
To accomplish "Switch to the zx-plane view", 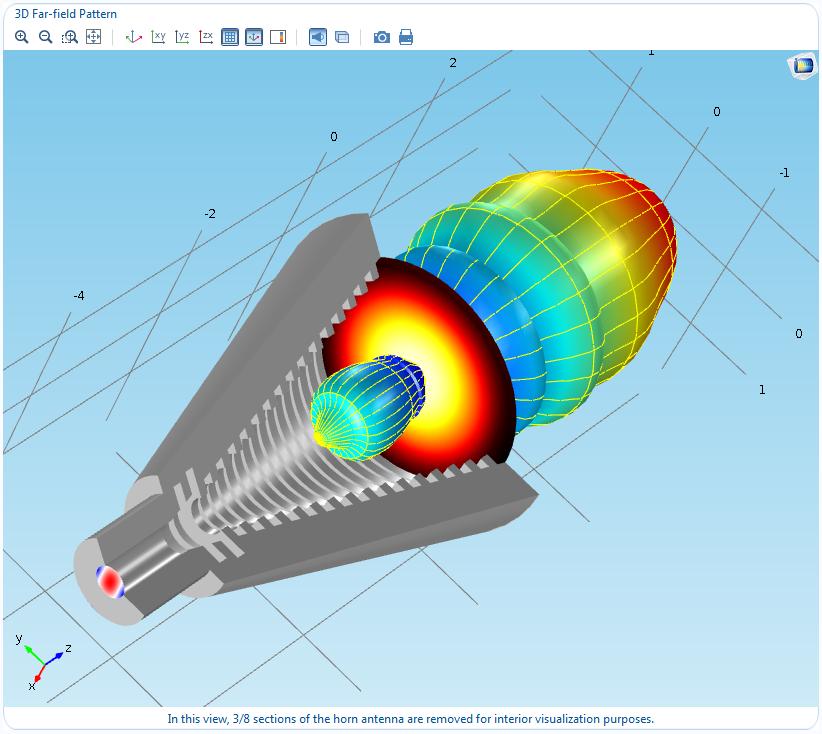I will coord(206,37).
